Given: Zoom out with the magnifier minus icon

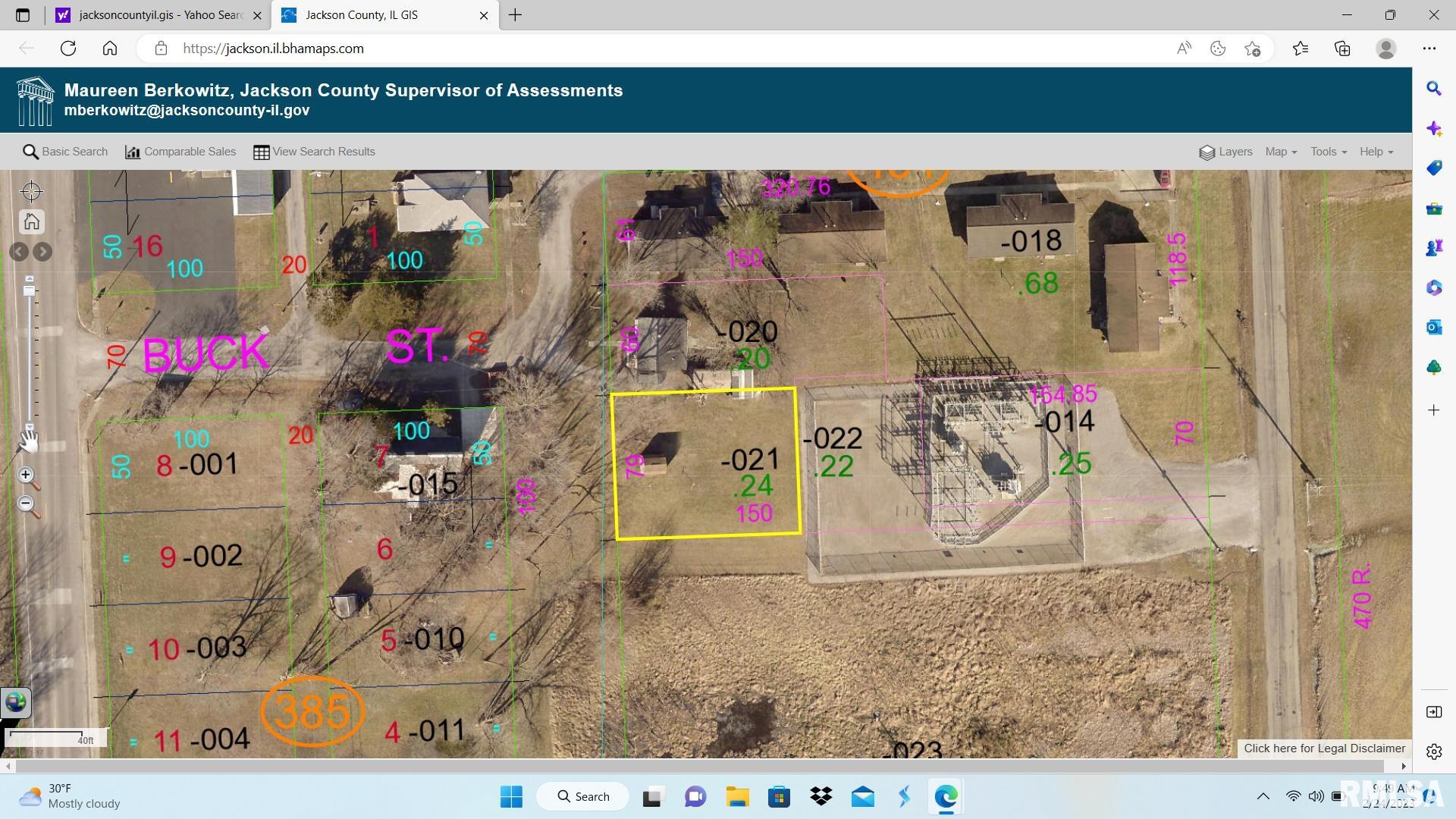Looking at the screenshot, I should (x=27, y=504).
